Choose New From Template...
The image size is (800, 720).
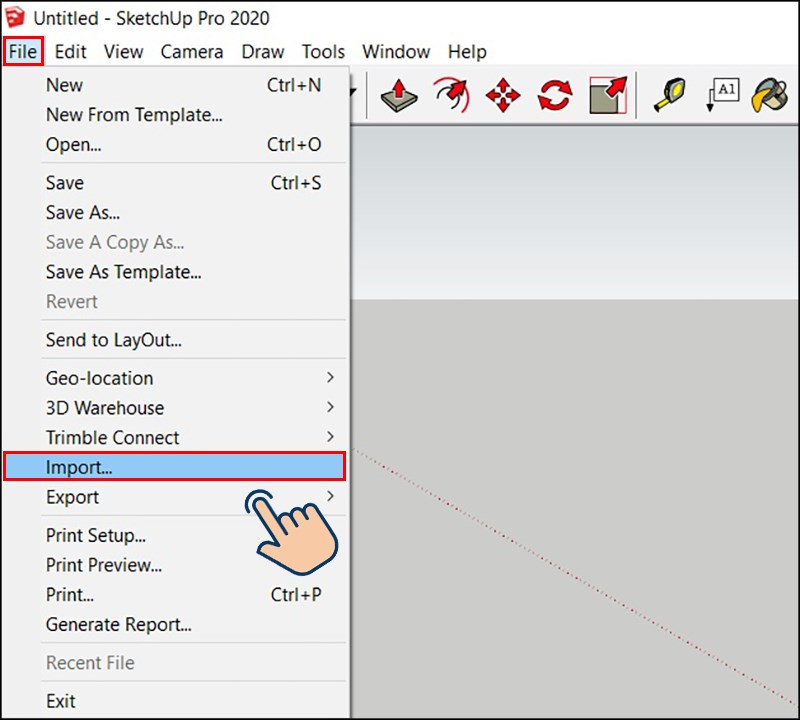175,115
